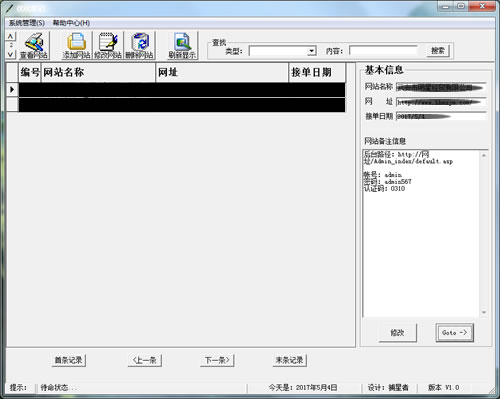The height and width of the screenshot is (399, 500).
Task: Click the 接单日期 column header
Action: pyautogui.click(x=317, y=72)
